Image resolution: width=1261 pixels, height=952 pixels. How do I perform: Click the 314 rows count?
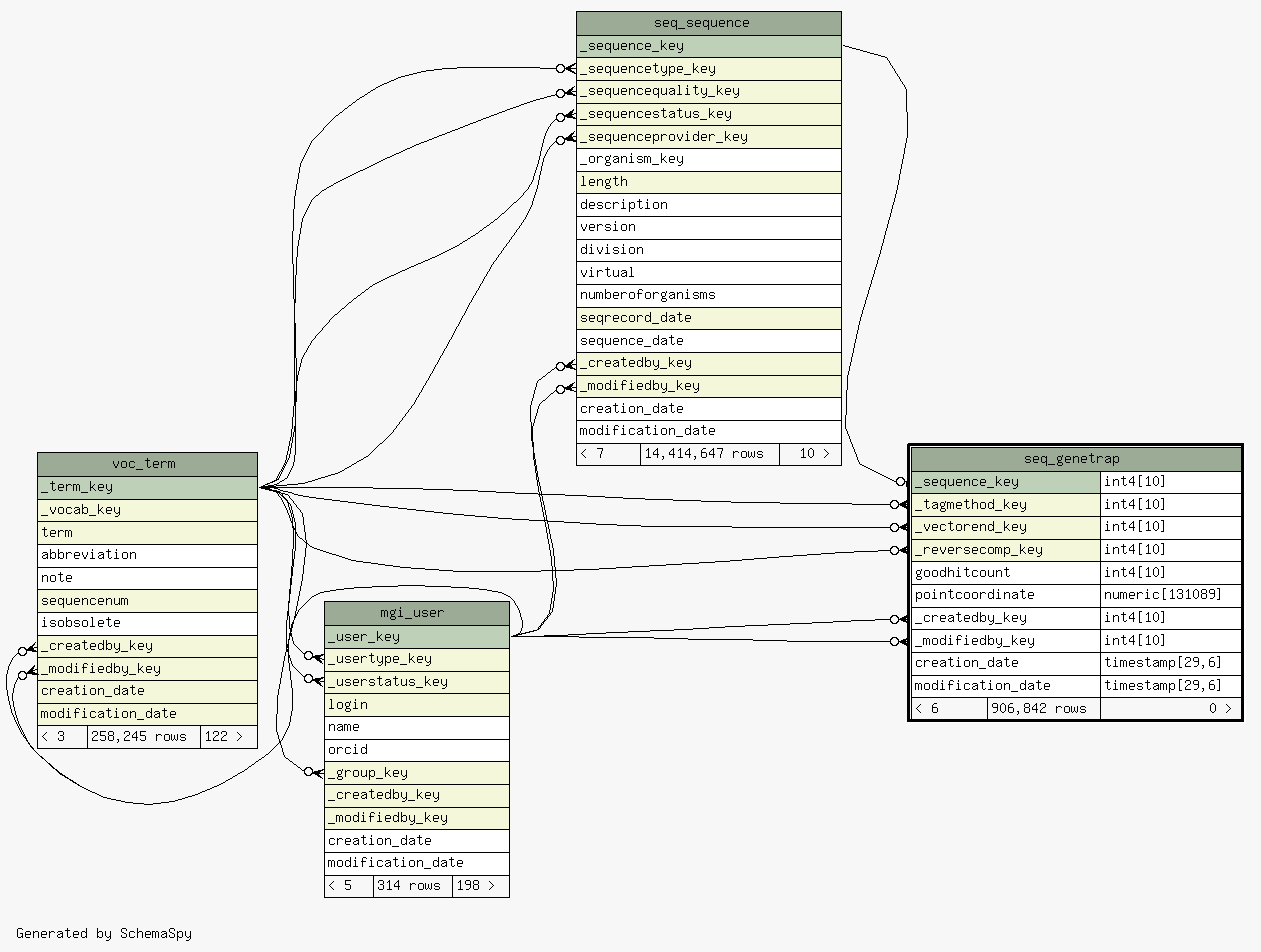pyautogui.click(x=413, y=886)
